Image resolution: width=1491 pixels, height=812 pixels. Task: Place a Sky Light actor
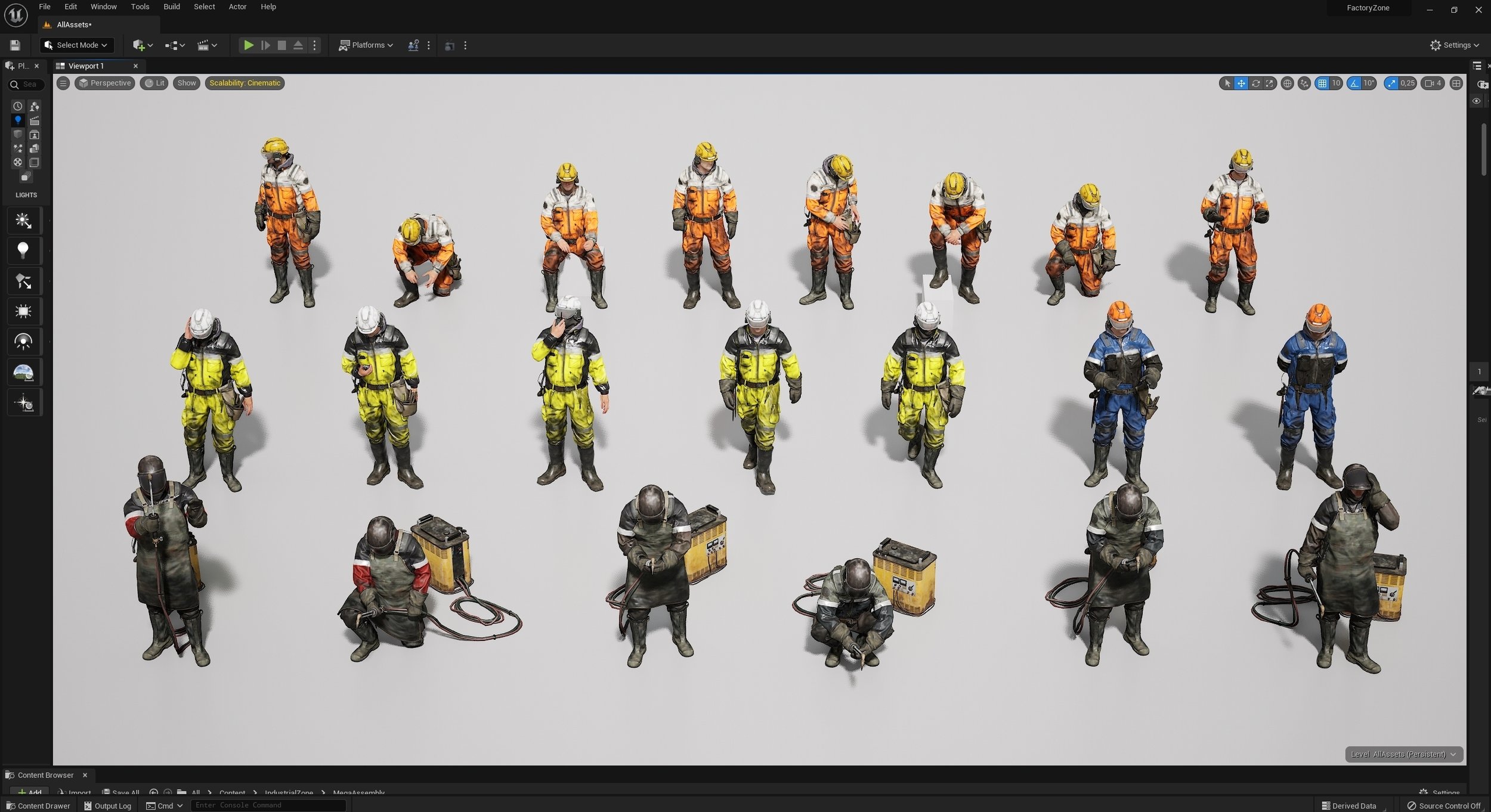pyautogui.click(x=24, y=342)
